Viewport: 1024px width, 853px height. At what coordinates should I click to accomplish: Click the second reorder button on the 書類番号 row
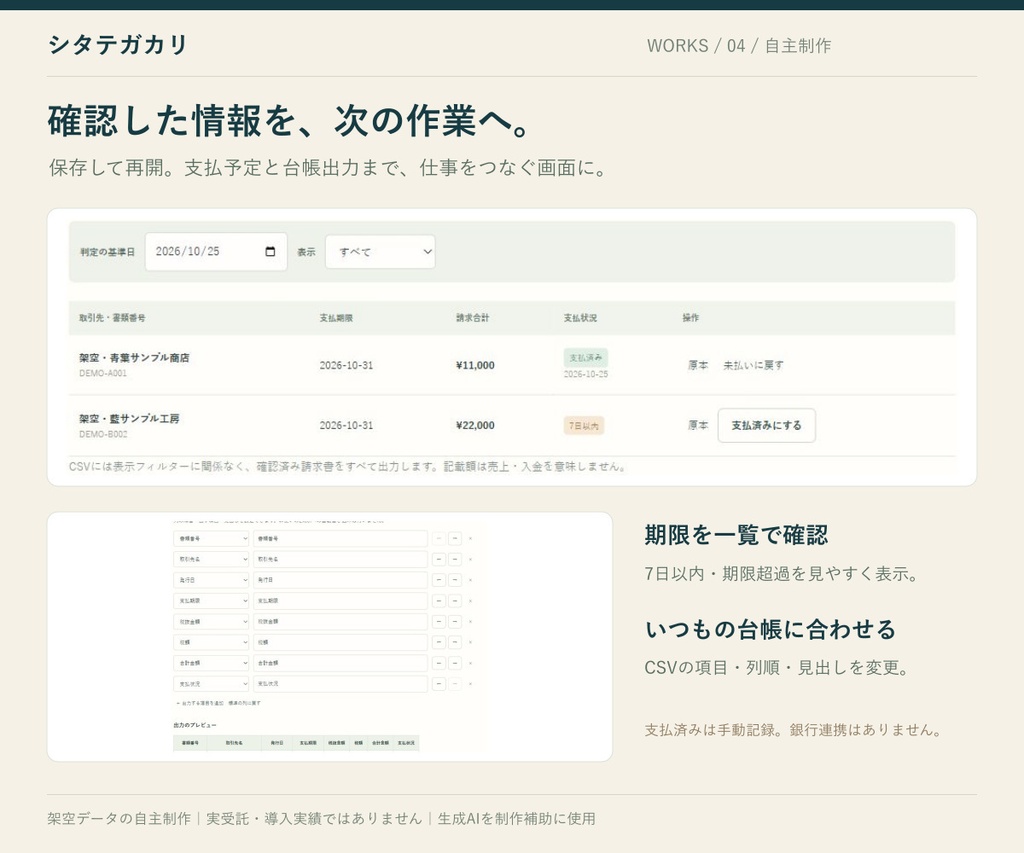tap(455, 539)
